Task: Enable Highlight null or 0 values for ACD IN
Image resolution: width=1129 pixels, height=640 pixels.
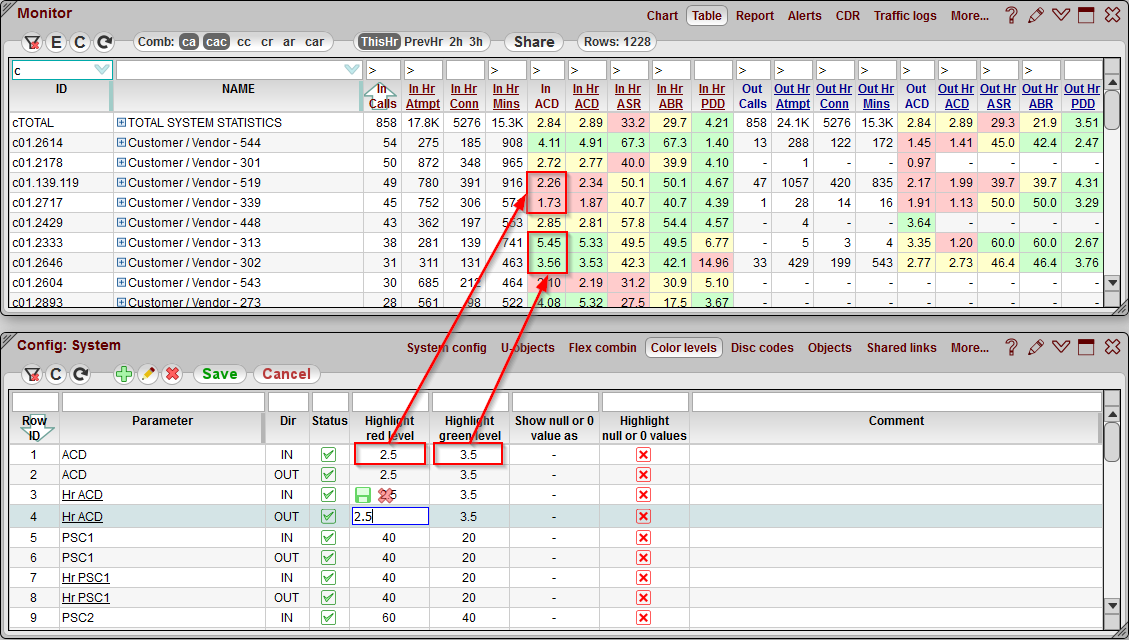Action: 643,454
